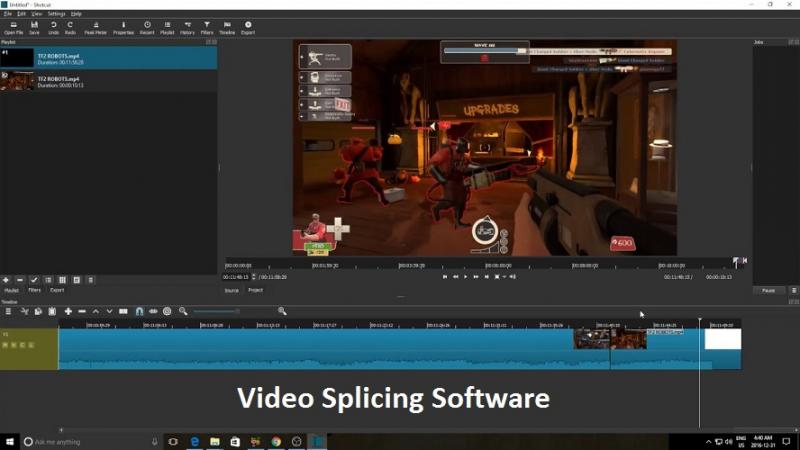Click the player skip to start button
The image size is (800, 450).
pyautogui.click(x=445, y=277)
